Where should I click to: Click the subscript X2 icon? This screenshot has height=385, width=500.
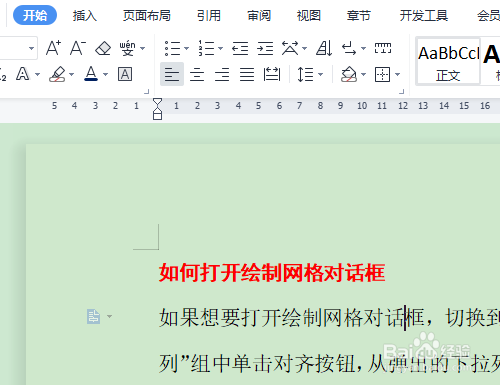coord(3,74)
